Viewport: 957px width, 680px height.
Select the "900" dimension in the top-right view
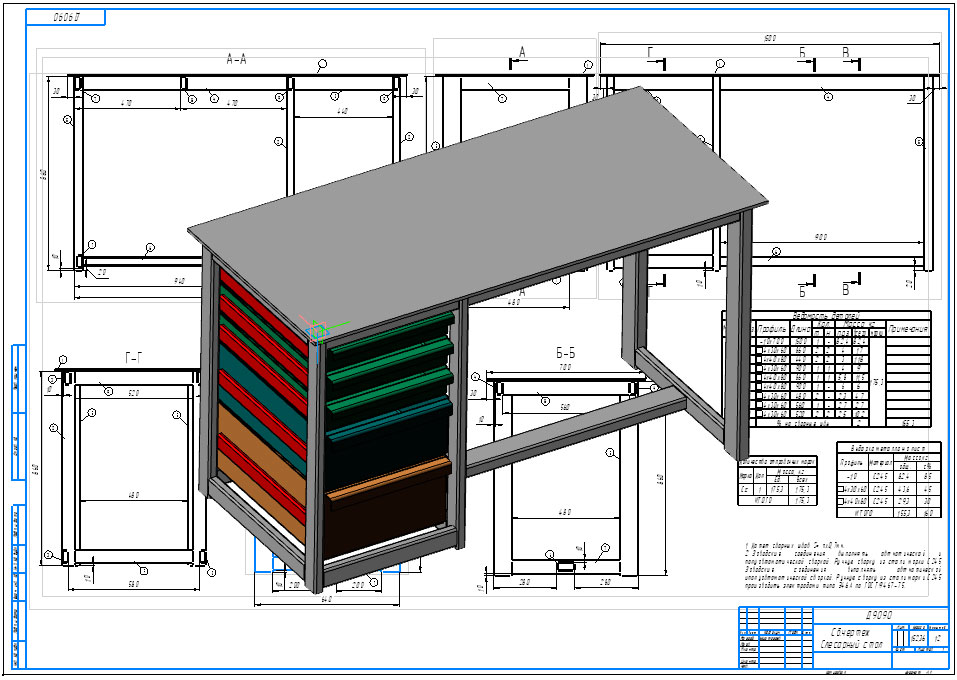click(822, 237)
